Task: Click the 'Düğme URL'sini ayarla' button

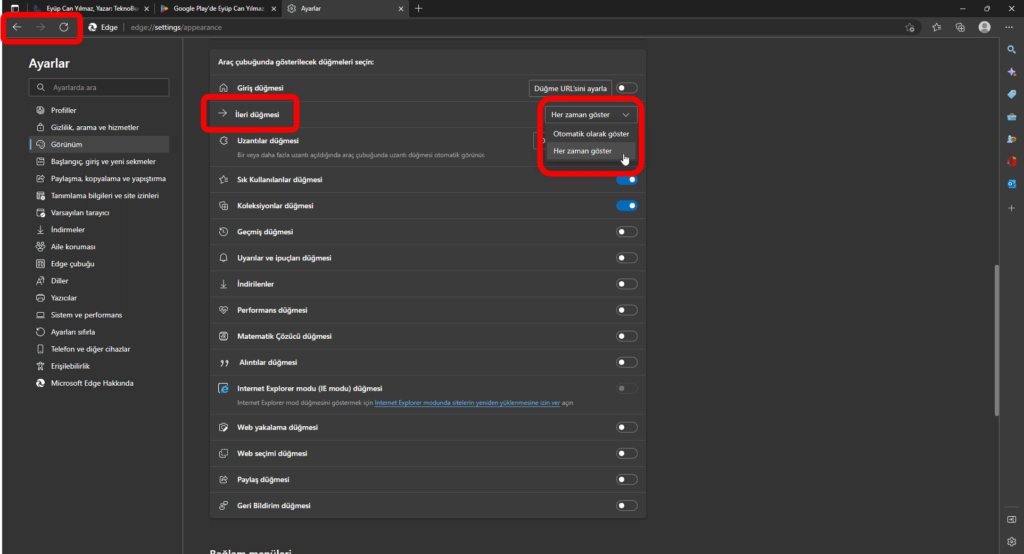Action: pos(570,89)
